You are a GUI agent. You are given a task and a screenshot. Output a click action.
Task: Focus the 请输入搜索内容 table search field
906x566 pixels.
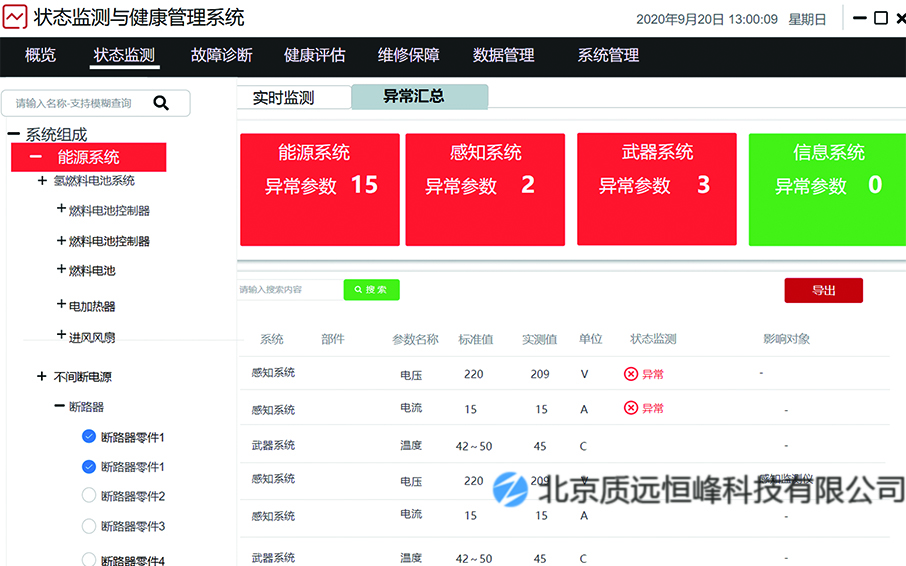[291, 289]
